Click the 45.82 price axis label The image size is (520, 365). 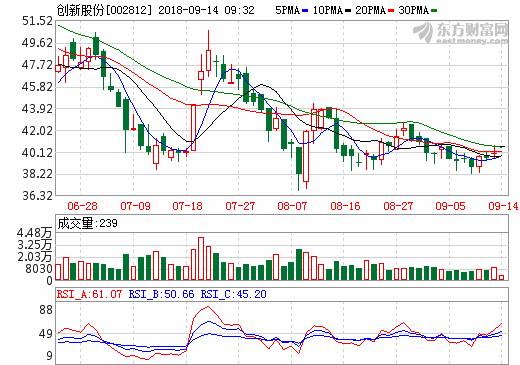(37, 87)
